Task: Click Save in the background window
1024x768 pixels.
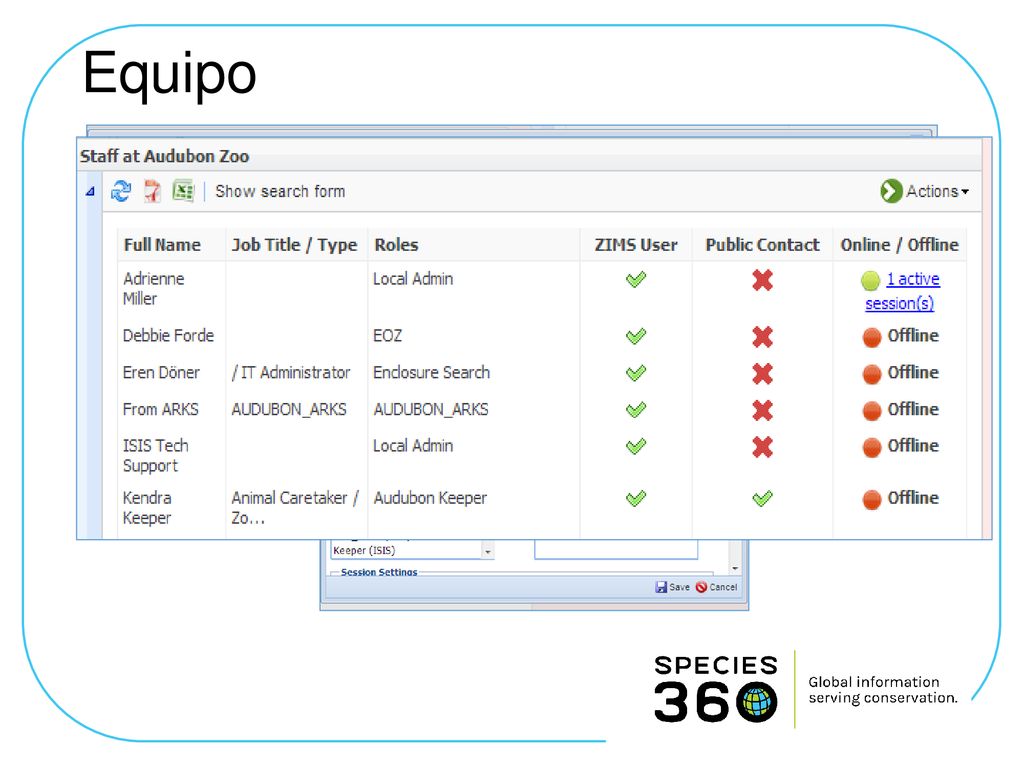Action: pos(673,587)
